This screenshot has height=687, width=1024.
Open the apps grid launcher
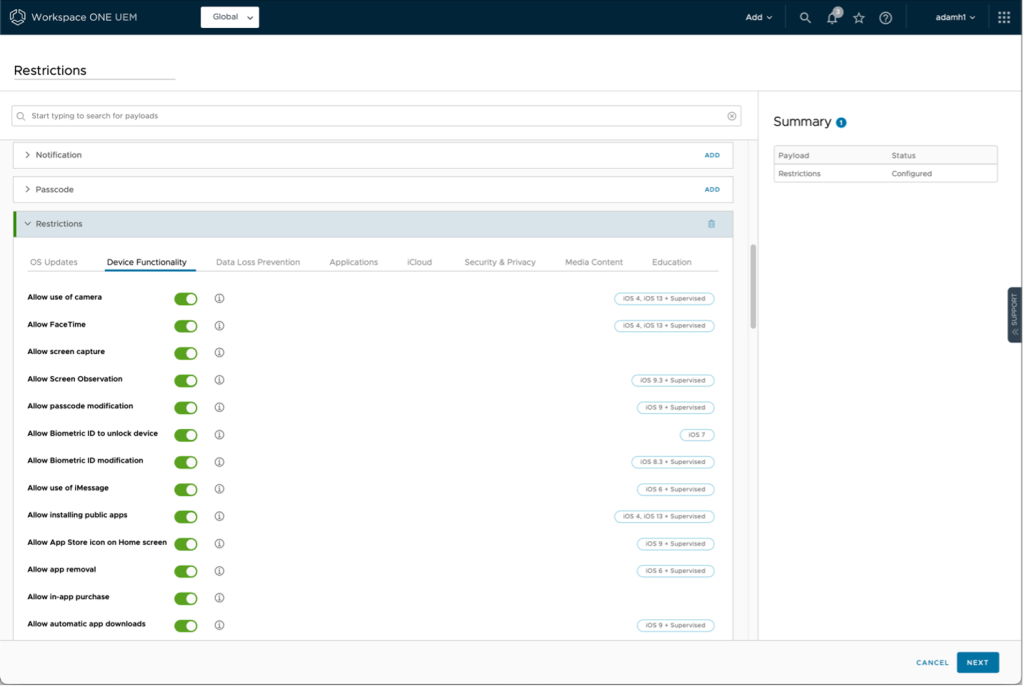1004,18
